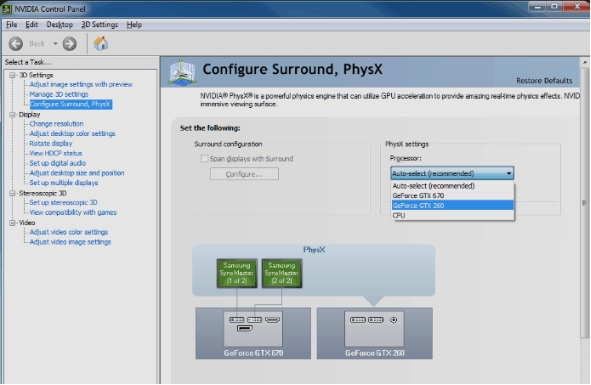
Task: Click the vertical scrollbar up arrow
Action: 585,62
